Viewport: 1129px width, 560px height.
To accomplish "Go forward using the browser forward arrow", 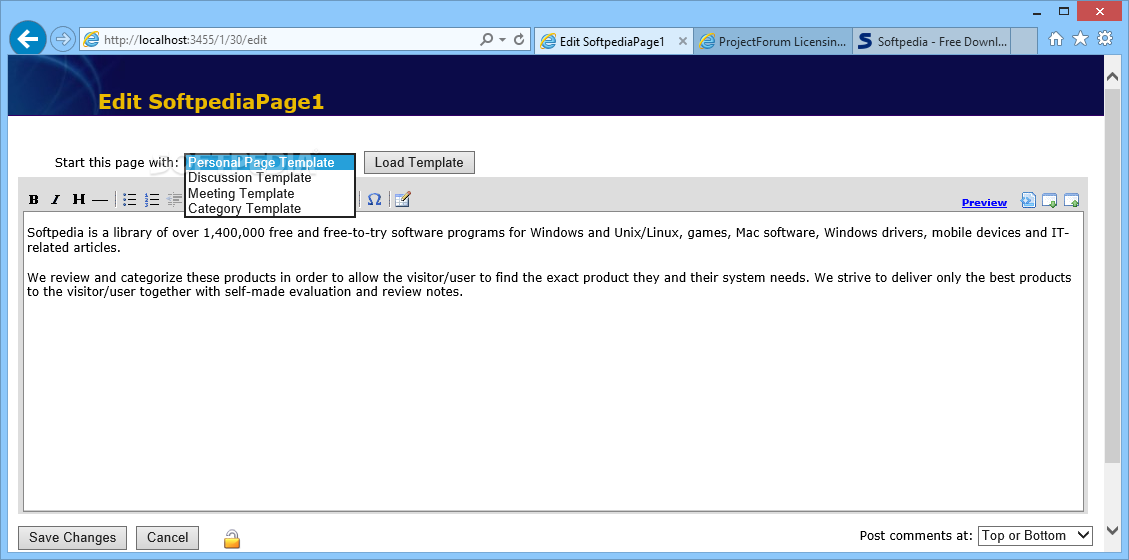I will 63,39.
